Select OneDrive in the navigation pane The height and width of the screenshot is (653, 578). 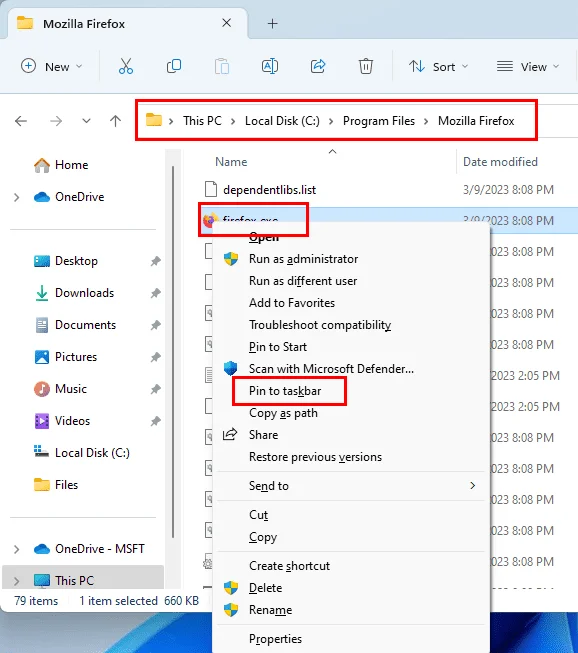69,197
